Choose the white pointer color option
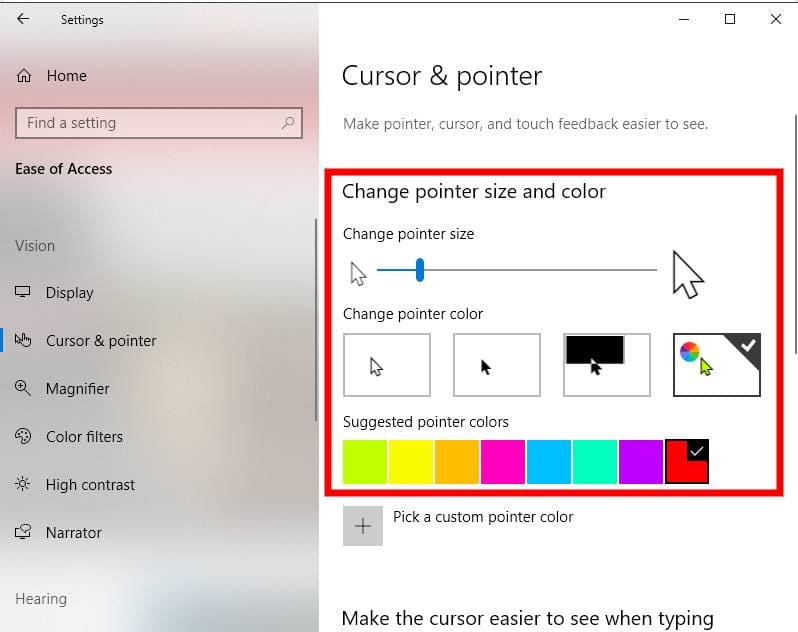This screenshot has width=798, height=632. [387, 365]
